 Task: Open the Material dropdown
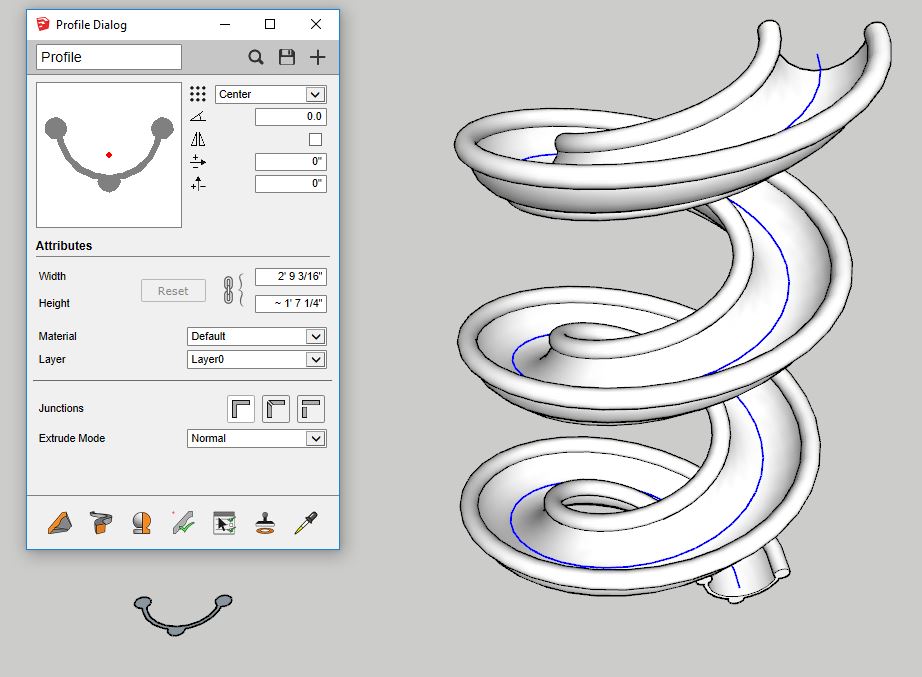coord(256,336)
